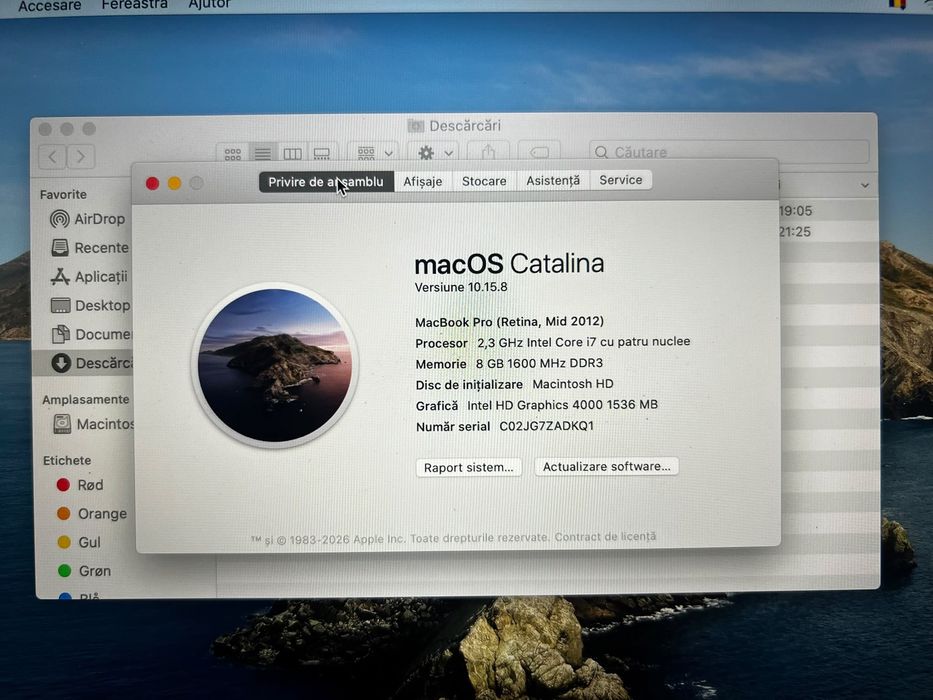Open the Ajutor menu in menu bar
This screenshot has height=700, width=933.
tap(209, 5)
